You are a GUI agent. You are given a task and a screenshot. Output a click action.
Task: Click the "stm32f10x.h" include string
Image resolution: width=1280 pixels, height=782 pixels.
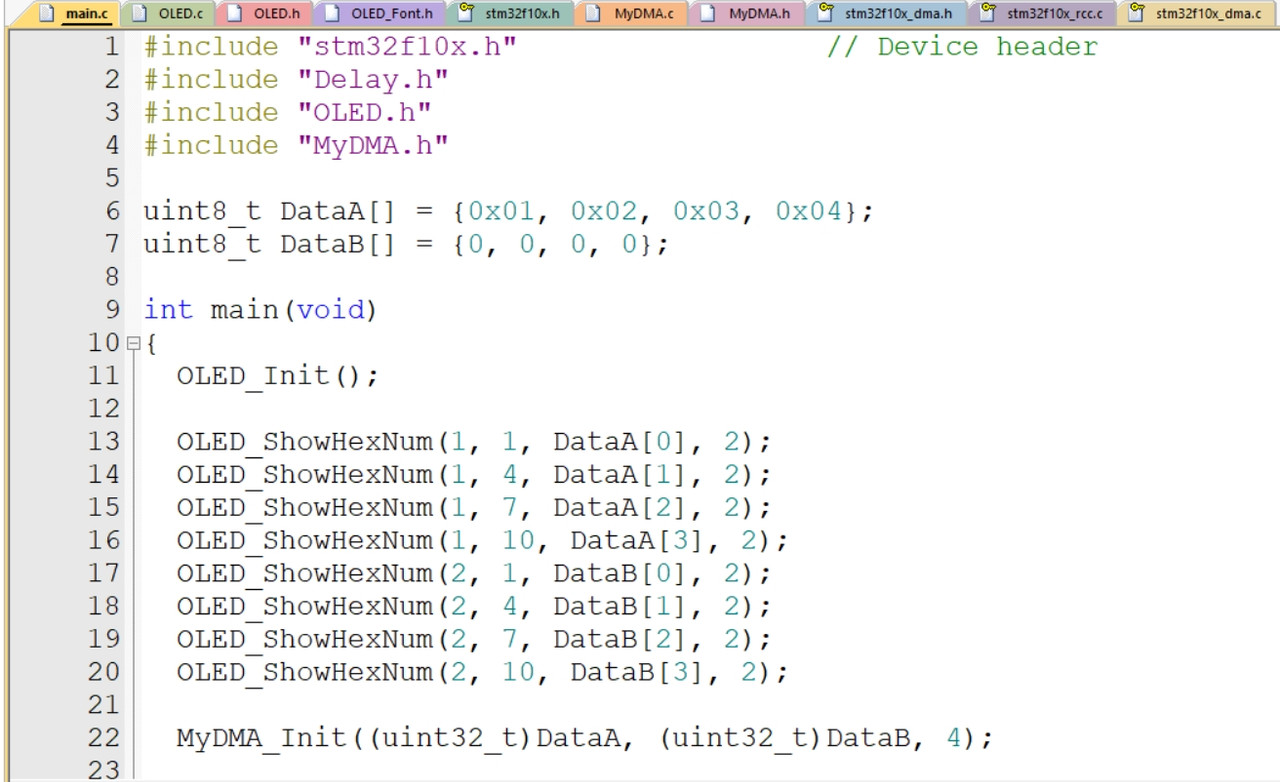click(407, 47)
